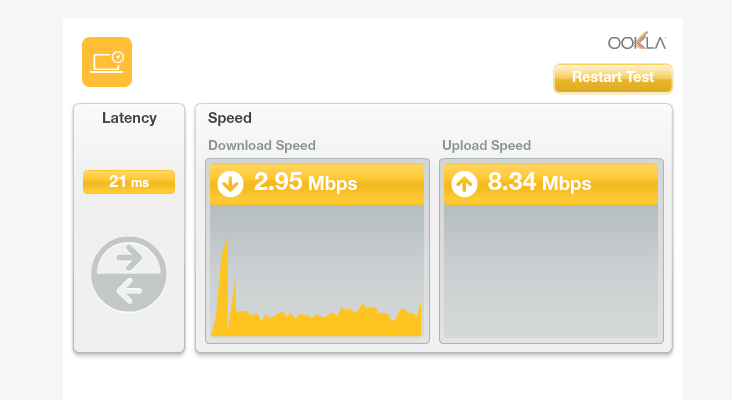Viewport: 732px width, 400px height.
Task: Select the Latency panel heading
Action: (x=129, y=118)
